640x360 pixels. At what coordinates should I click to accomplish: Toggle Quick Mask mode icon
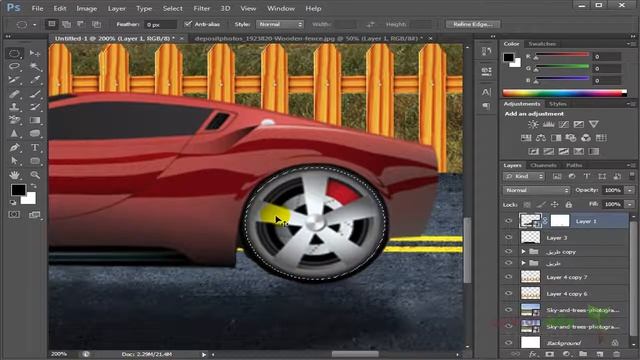tap(14, 214)
